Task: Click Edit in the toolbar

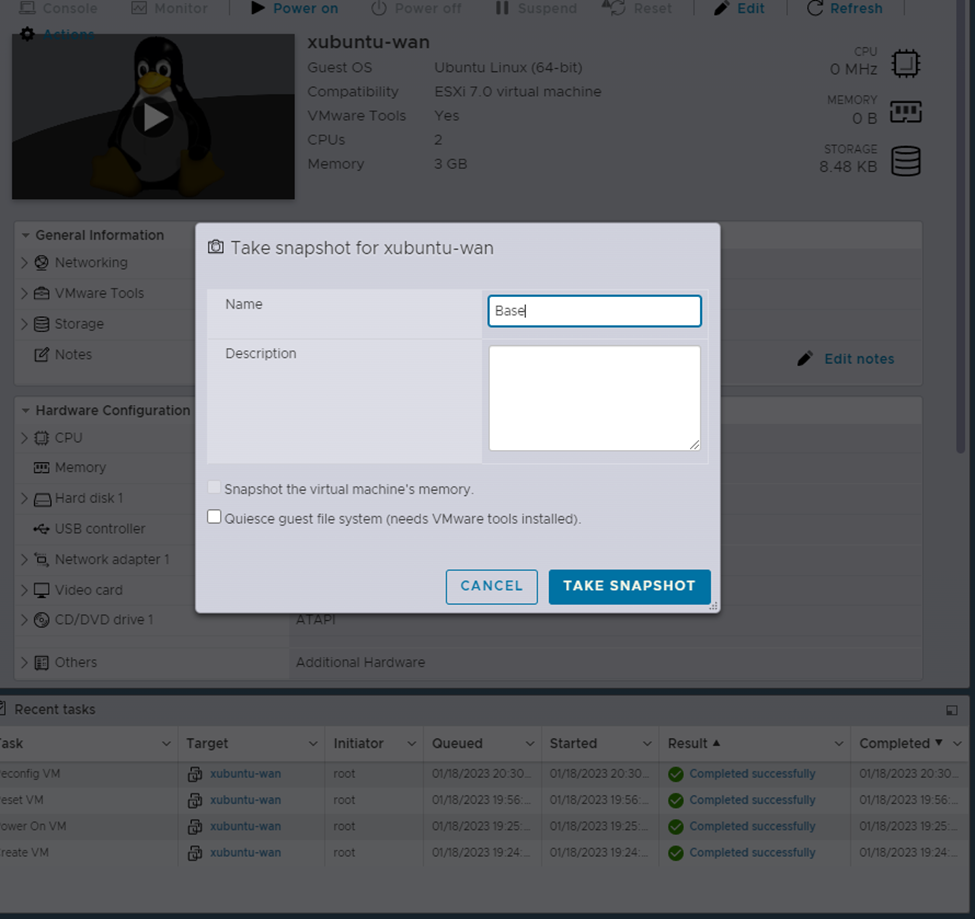Action: pos(739,8)
